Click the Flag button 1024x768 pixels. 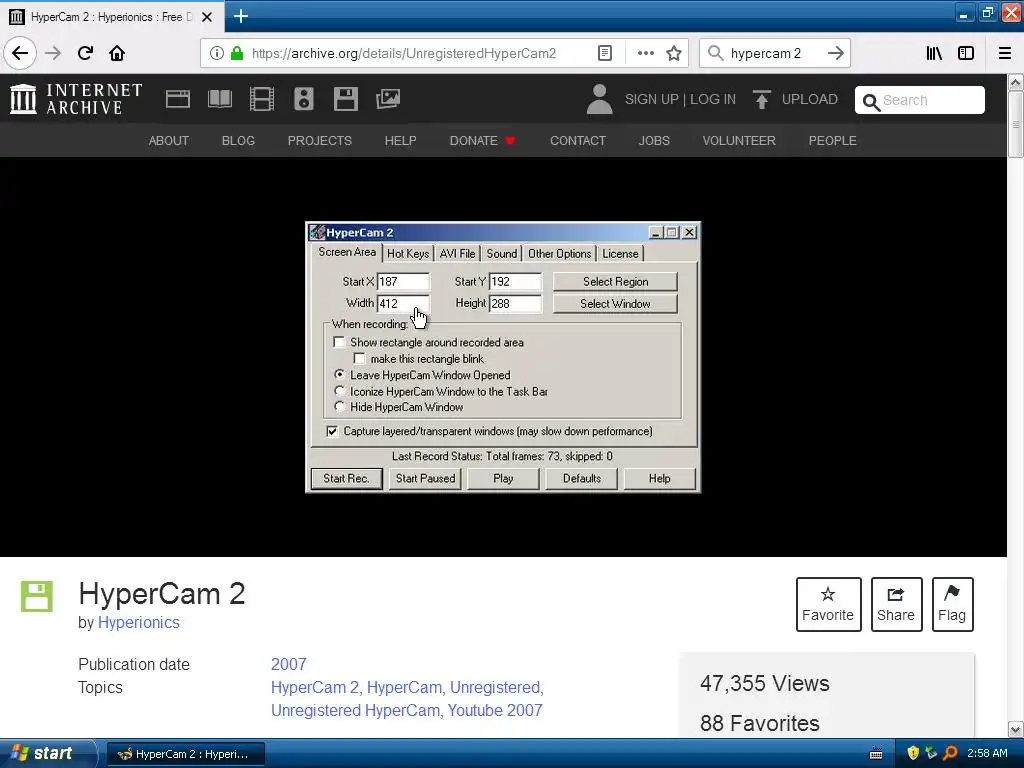pos(952,604)
